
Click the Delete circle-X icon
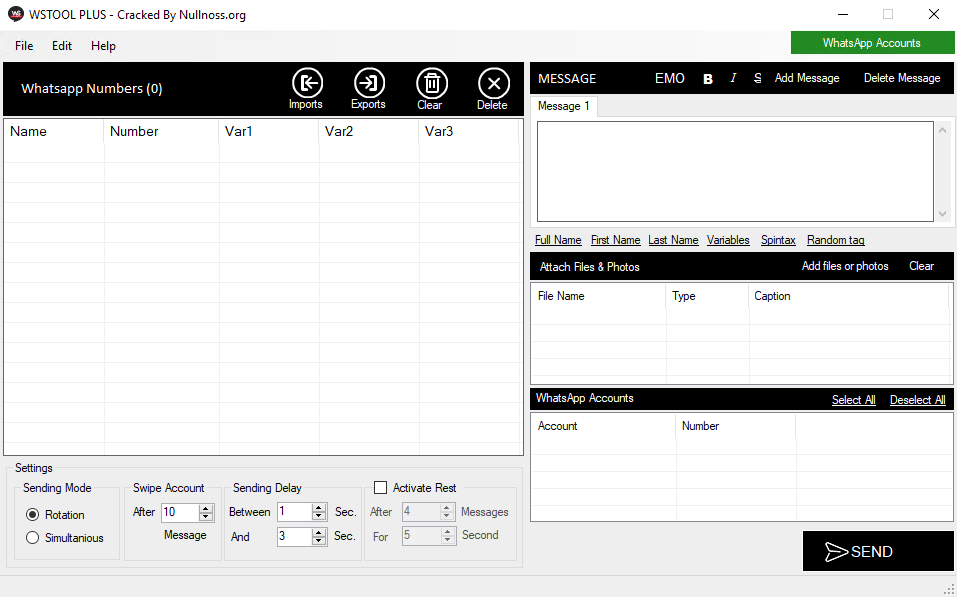point(493,83)
